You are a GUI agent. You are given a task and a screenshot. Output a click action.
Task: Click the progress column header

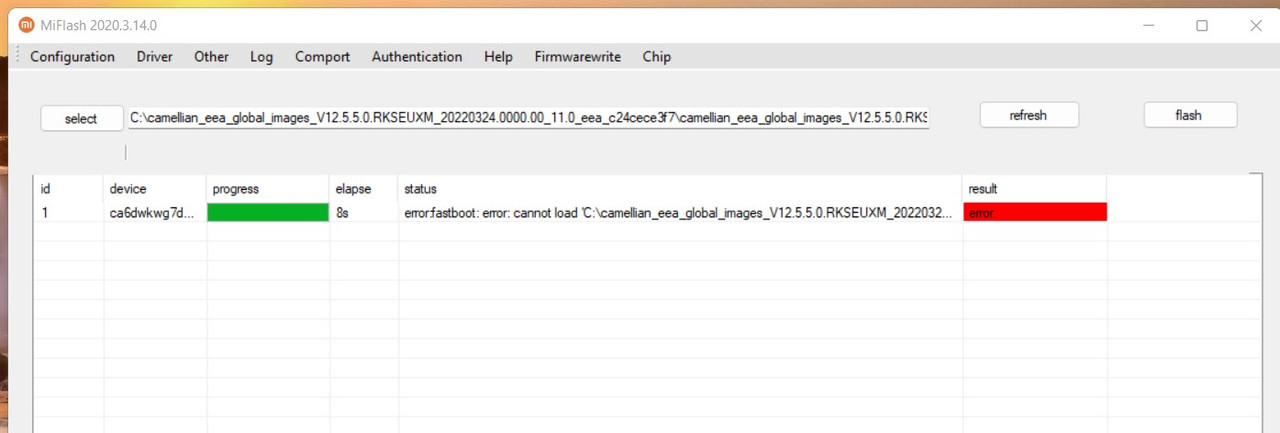point(268,188)
